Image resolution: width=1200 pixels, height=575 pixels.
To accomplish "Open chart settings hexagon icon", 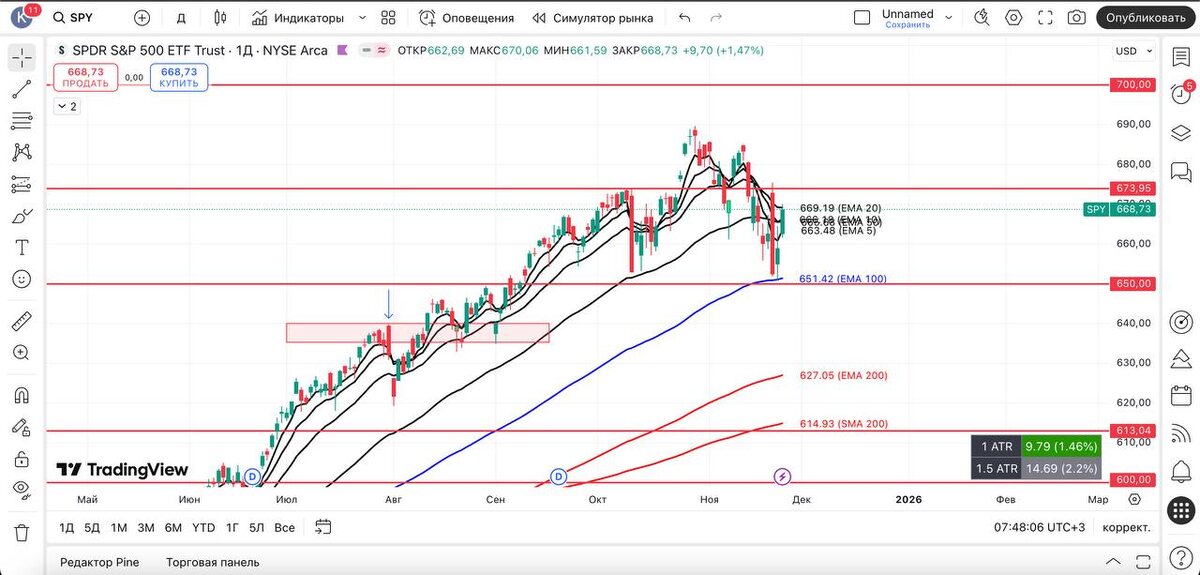I will click(x=1014, y=18).
